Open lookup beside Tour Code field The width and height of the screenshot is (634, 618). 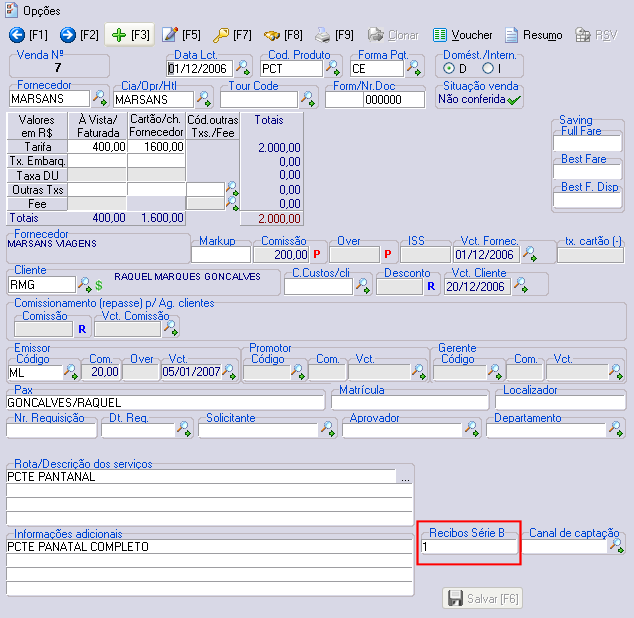pyautogui.click(x=308, y=99)
